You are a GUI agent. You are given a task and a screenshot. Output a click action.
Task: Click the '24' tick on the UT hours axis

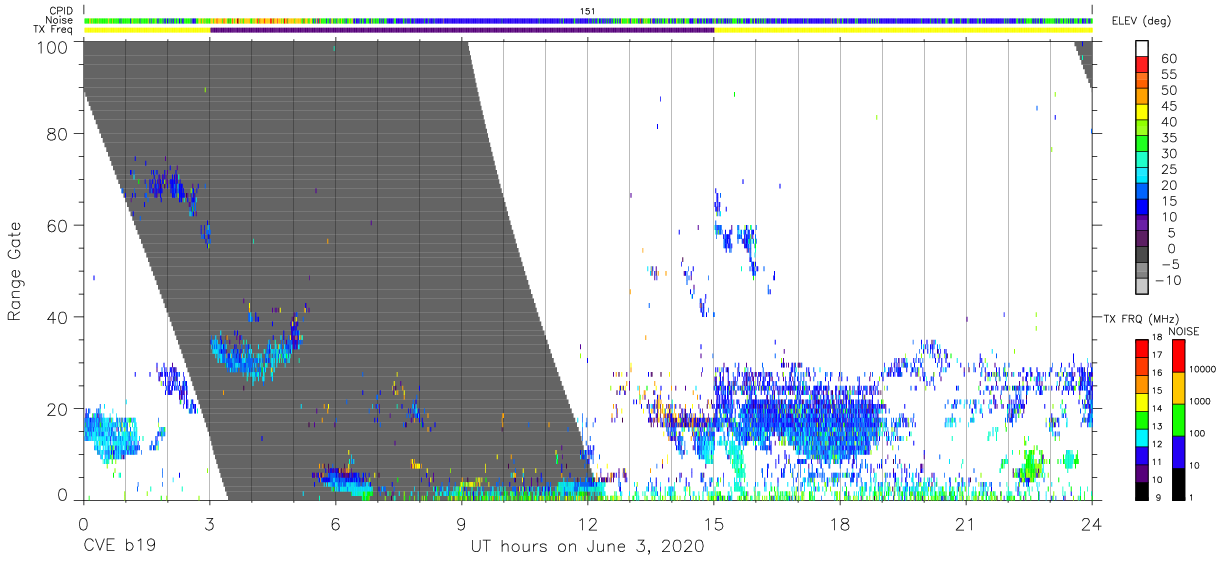[1092, 523]
